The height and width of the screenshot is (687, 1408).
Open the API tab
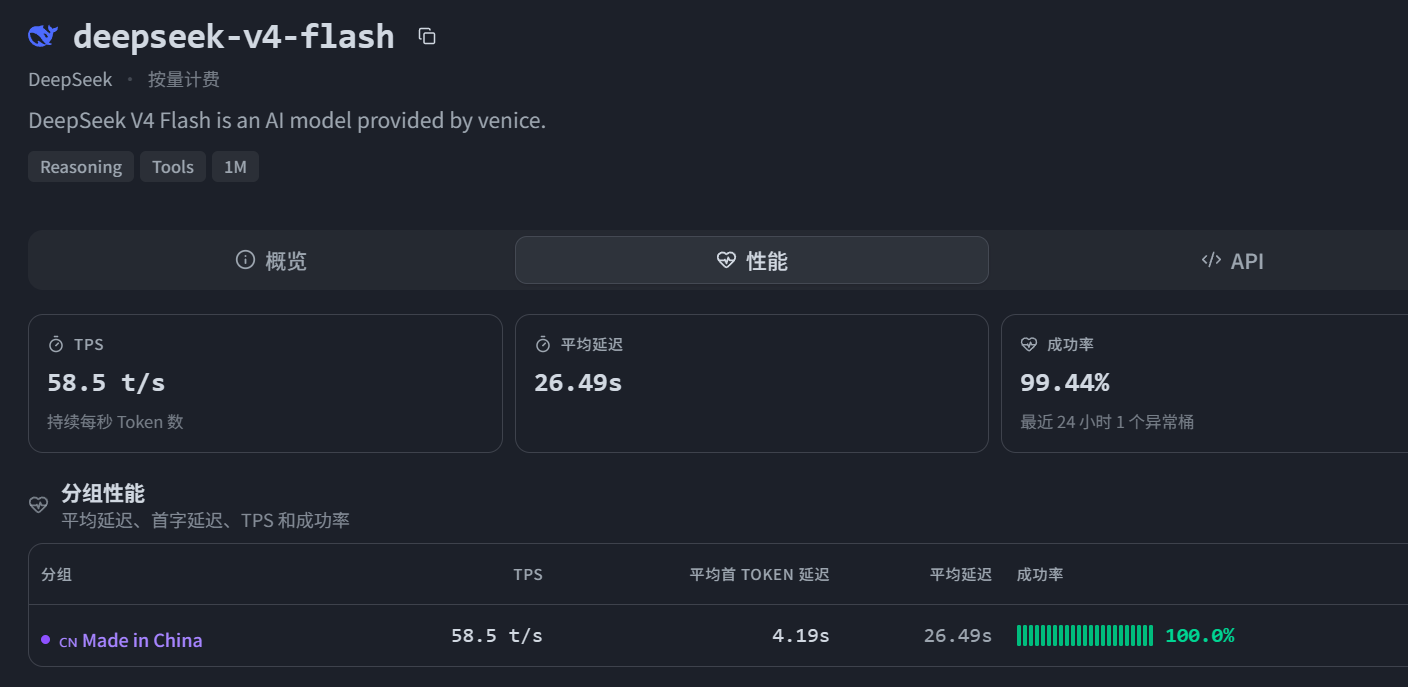click(x=1232, y=260)
